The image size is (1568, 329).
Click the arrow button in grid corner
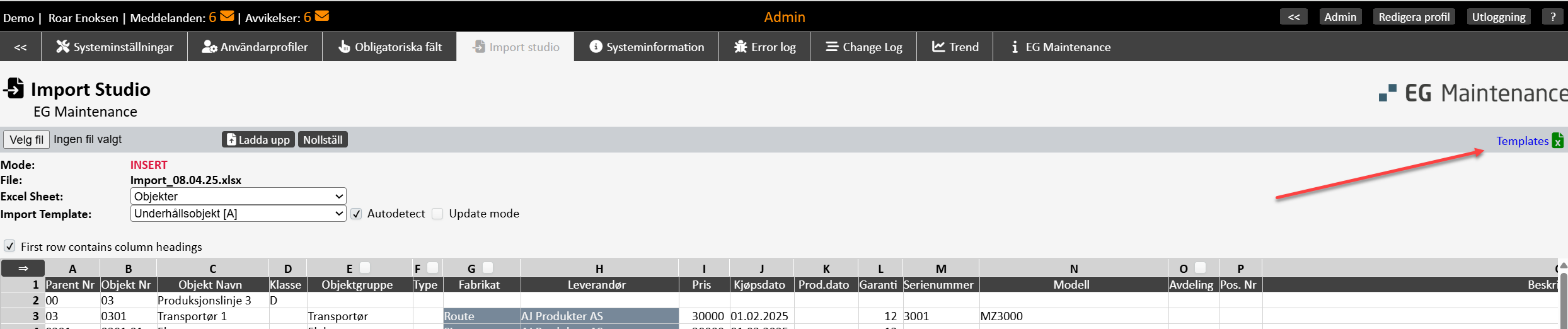point(23,268)
